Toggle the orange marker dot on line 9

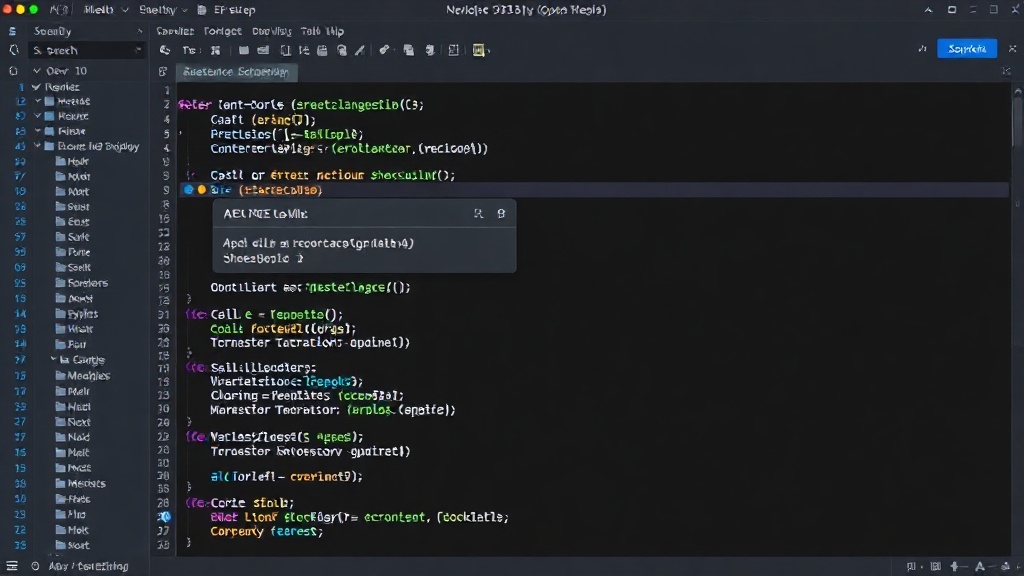point(202,189)
